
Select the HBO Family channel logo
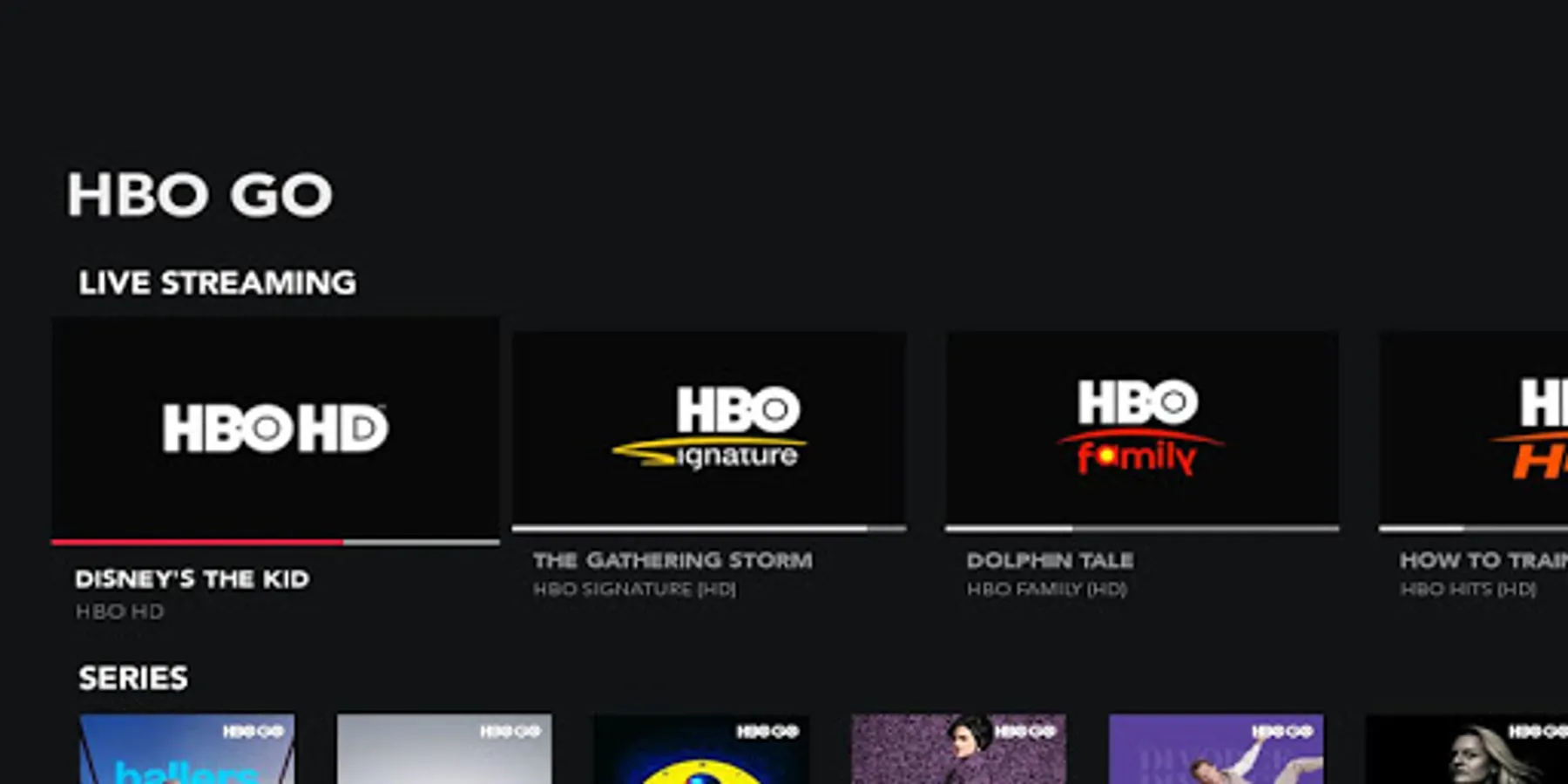[x=1140, y=426]
